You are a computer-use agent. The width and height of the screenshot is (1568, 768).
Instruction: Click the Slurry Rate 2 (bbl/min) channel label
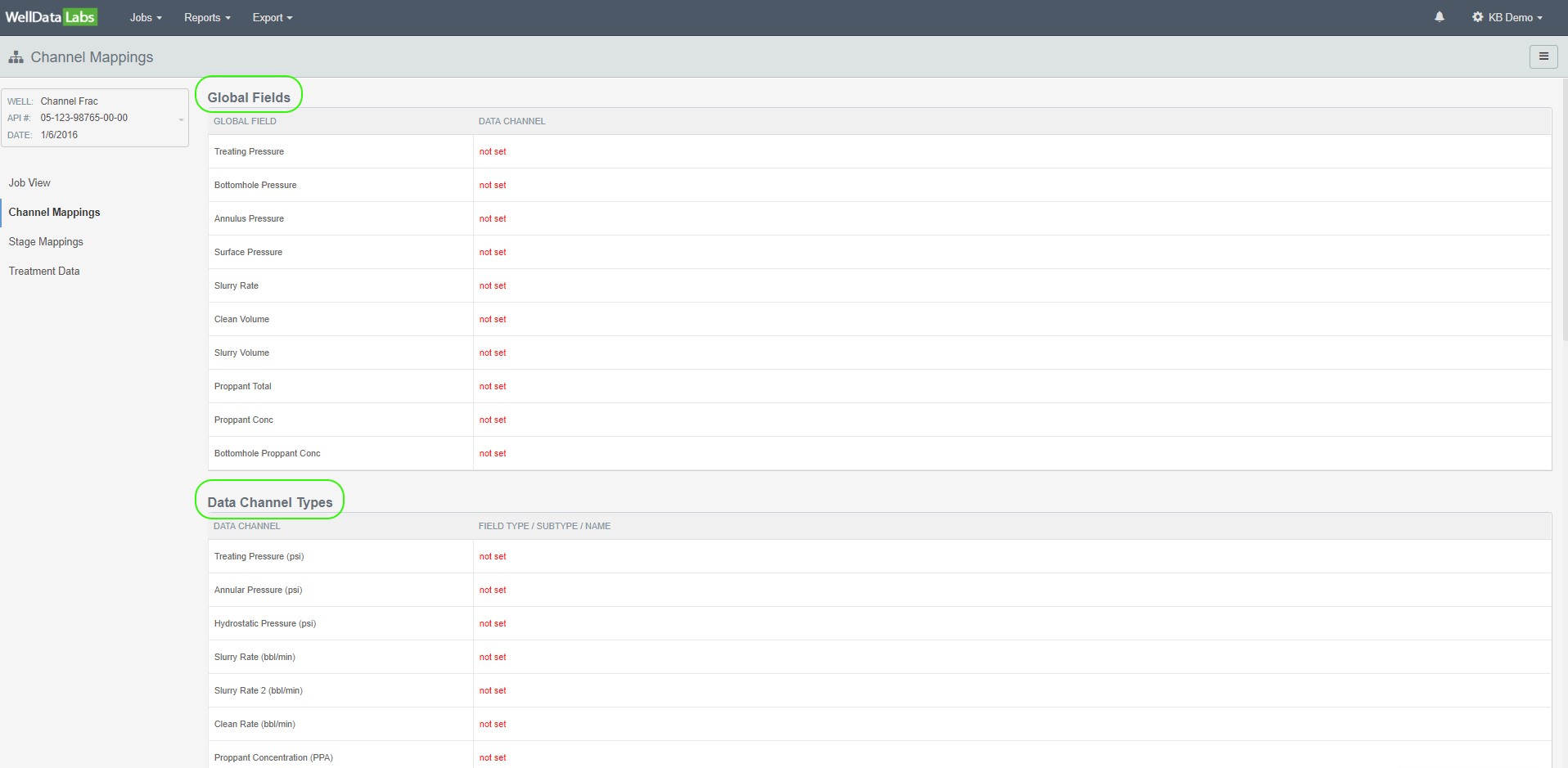pos(259,690)
